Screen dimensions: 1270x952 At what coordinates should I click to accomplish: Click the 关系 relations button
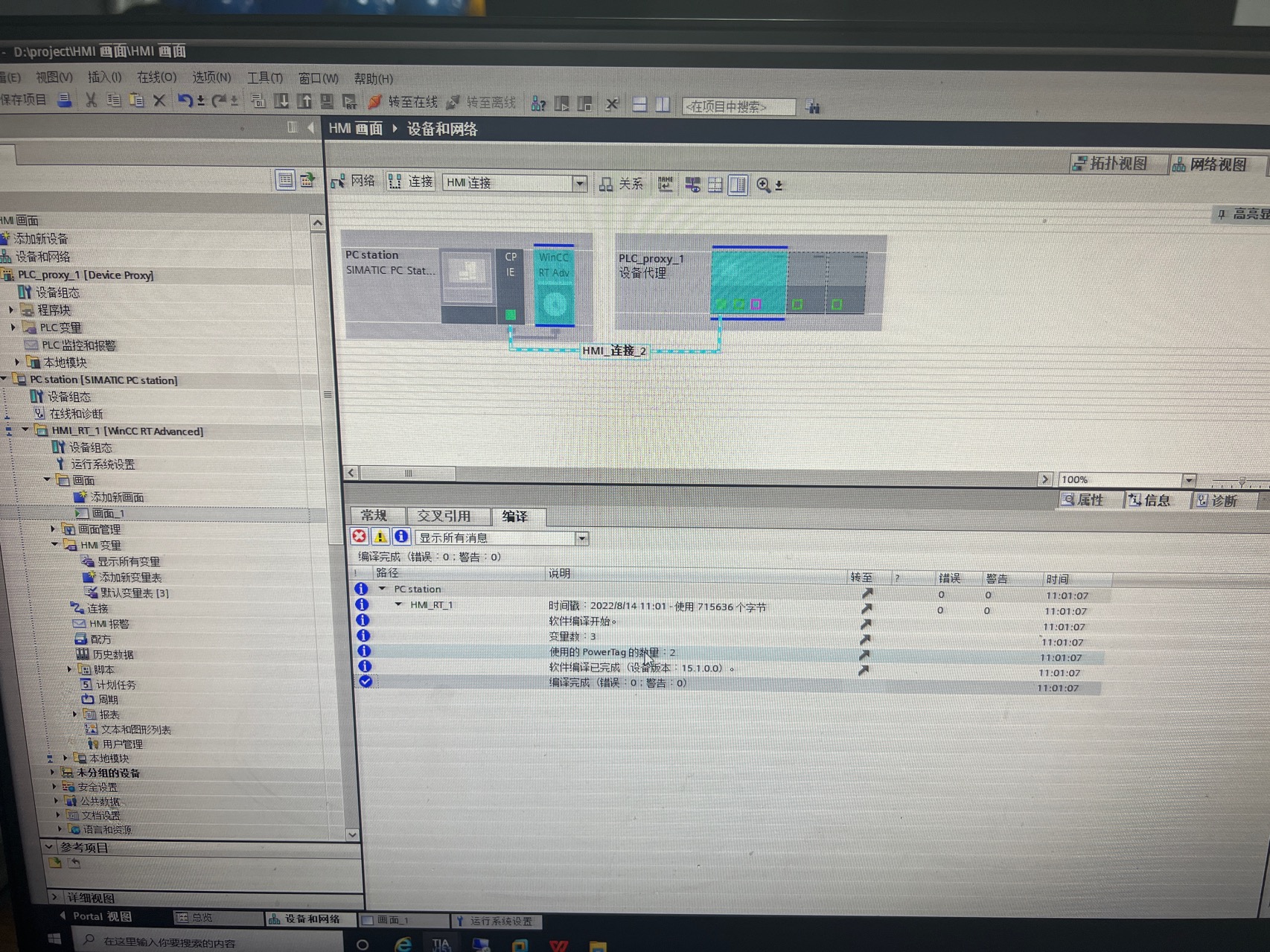click(622, 184)
